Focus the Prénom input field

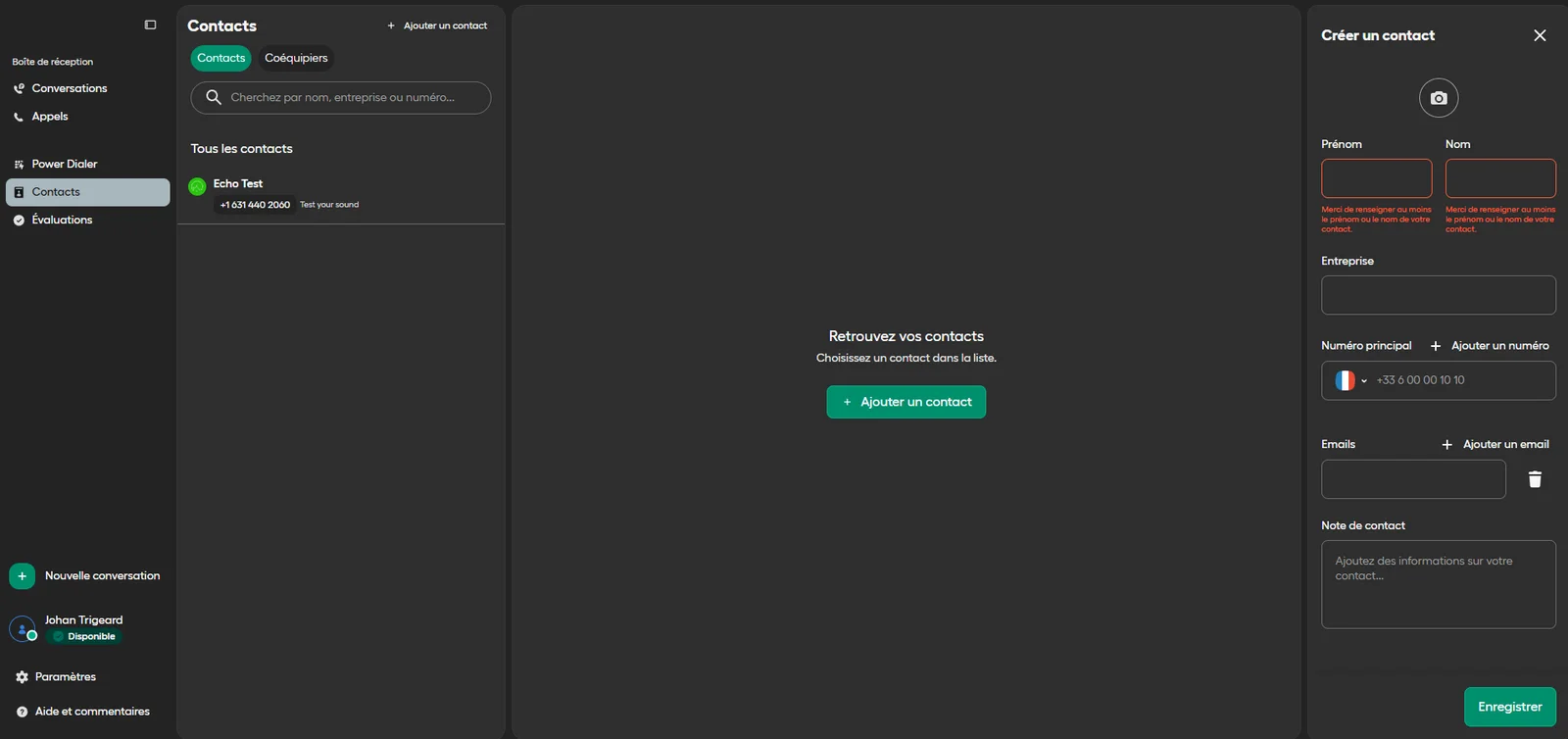(x=1376, y=178)
